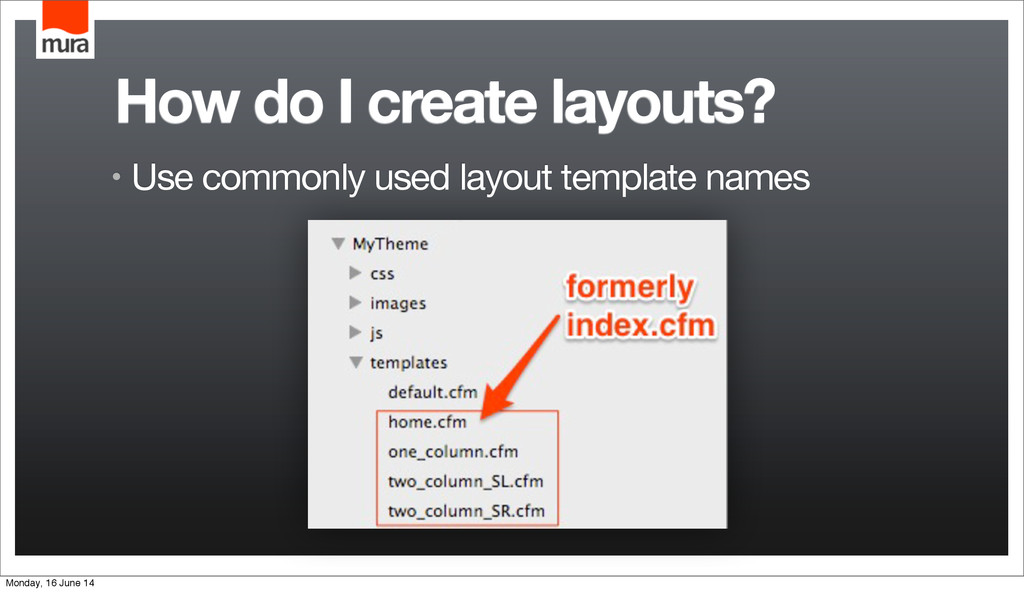Select the default.cfm file
This screenshot has height=592, width=1024.
pyautogui.click(x=433, y=392)
